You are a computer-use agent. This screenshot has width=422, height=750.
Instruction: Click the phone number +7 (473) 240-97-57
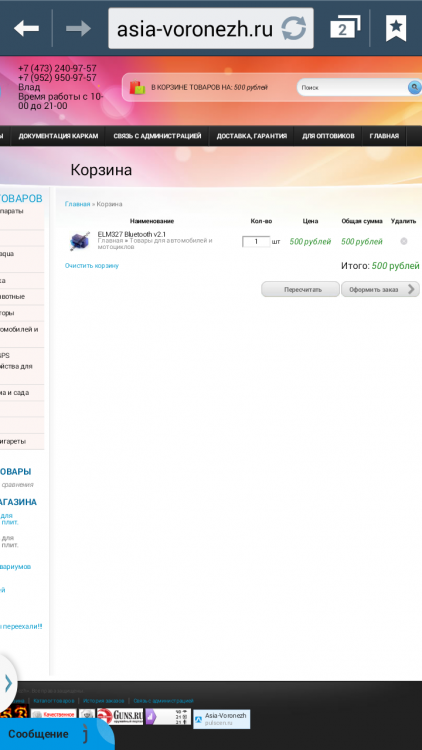pyautogui.click(x=57, y=68)
